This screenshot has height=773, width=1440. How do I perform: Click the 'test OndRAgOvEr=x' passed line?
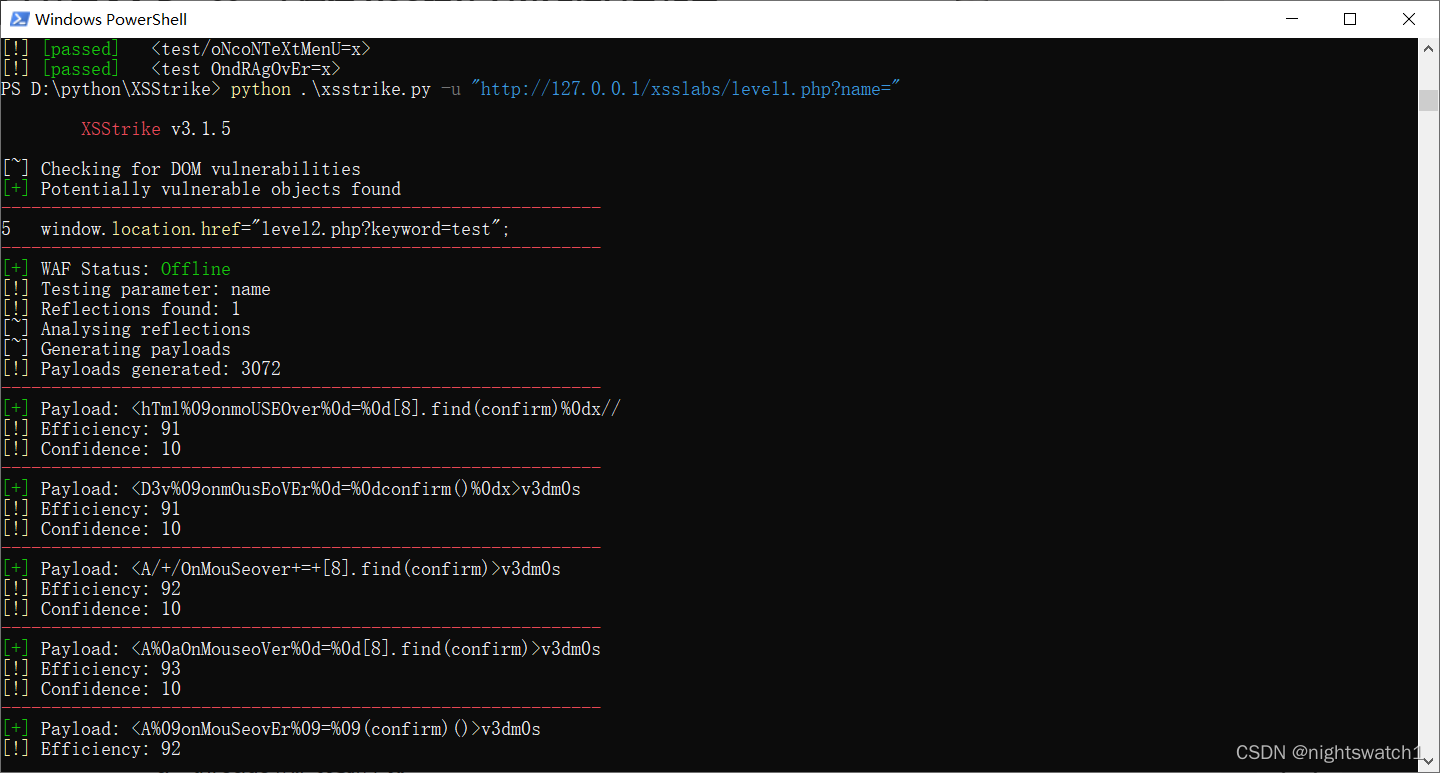(171, 69)
